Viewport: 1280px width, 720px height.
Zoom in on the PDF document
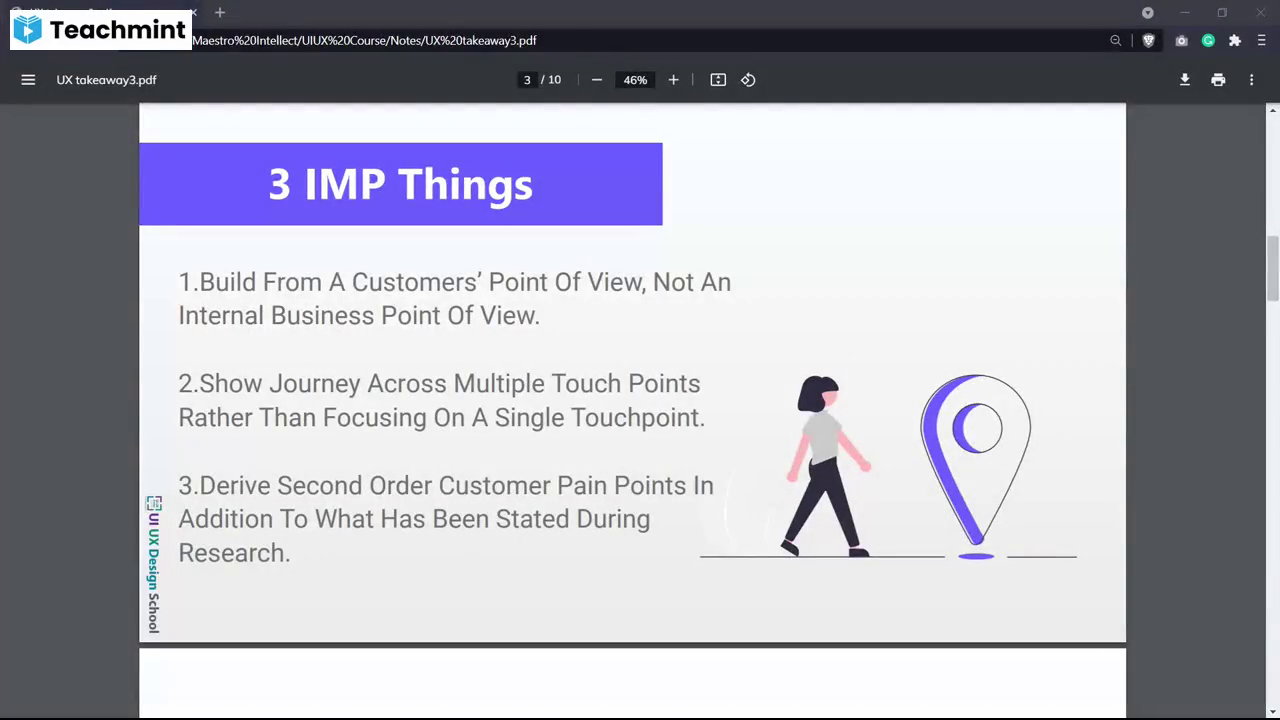coord(673,80)
